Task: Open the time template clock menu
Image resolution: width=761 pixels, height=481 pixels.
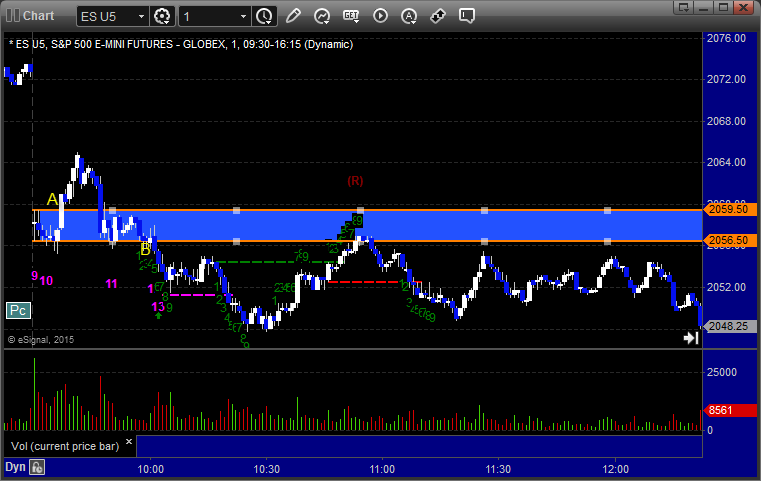Action: (265, 17)
